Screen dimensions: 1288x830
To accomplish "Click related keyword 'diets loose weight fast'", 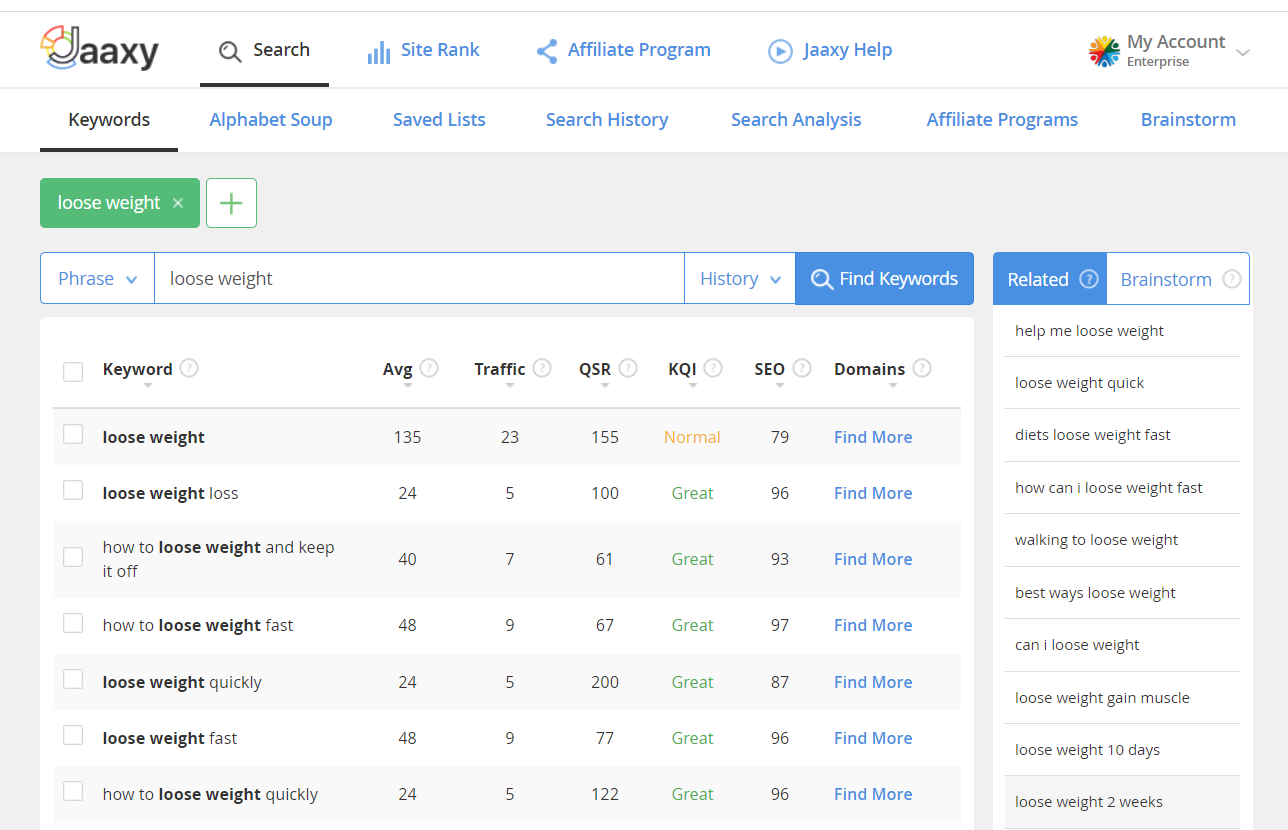I will click(x=1092, y=435).
